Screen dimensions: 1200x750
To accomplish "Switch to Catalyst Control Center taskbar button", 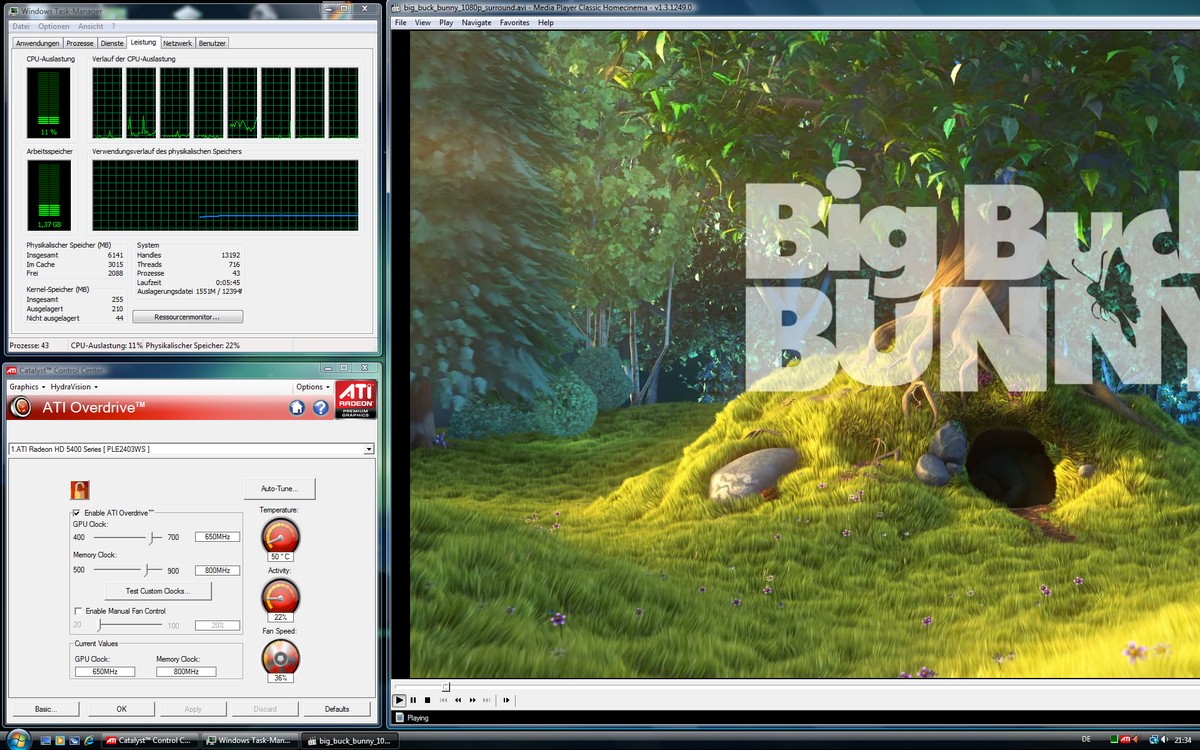I will 150,740.
